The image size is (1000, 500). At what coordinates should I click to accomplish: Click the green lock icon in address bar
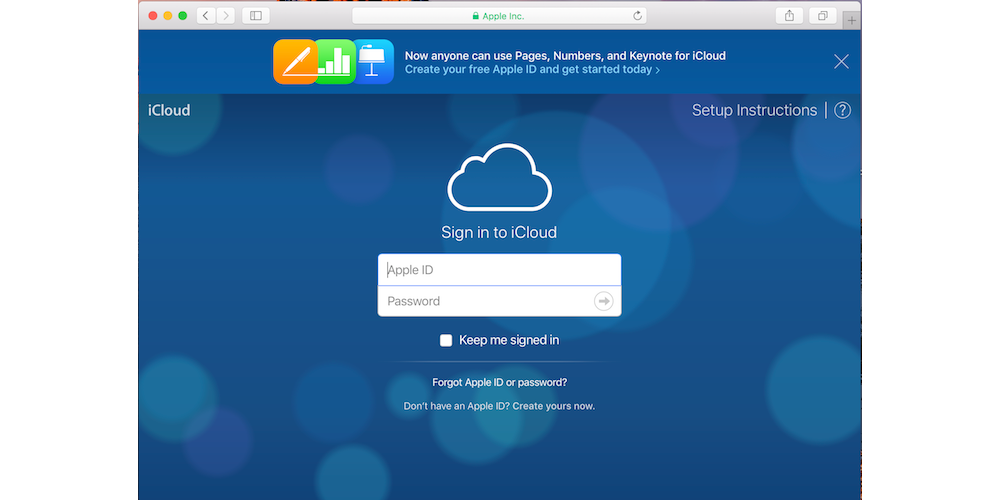tap(475, 16)
